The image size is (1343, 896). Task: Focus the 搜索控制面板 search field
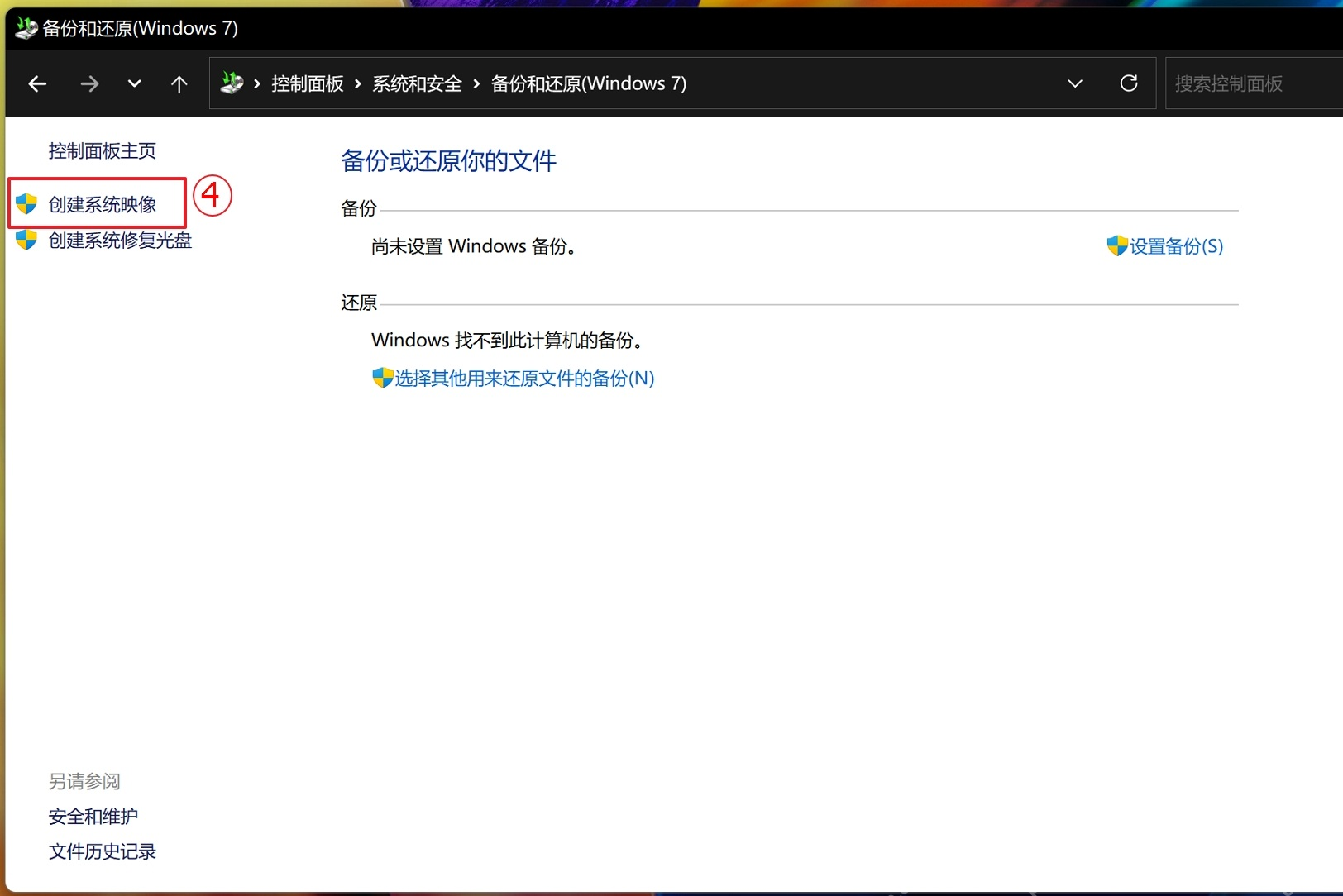[x=1254, y=83]
